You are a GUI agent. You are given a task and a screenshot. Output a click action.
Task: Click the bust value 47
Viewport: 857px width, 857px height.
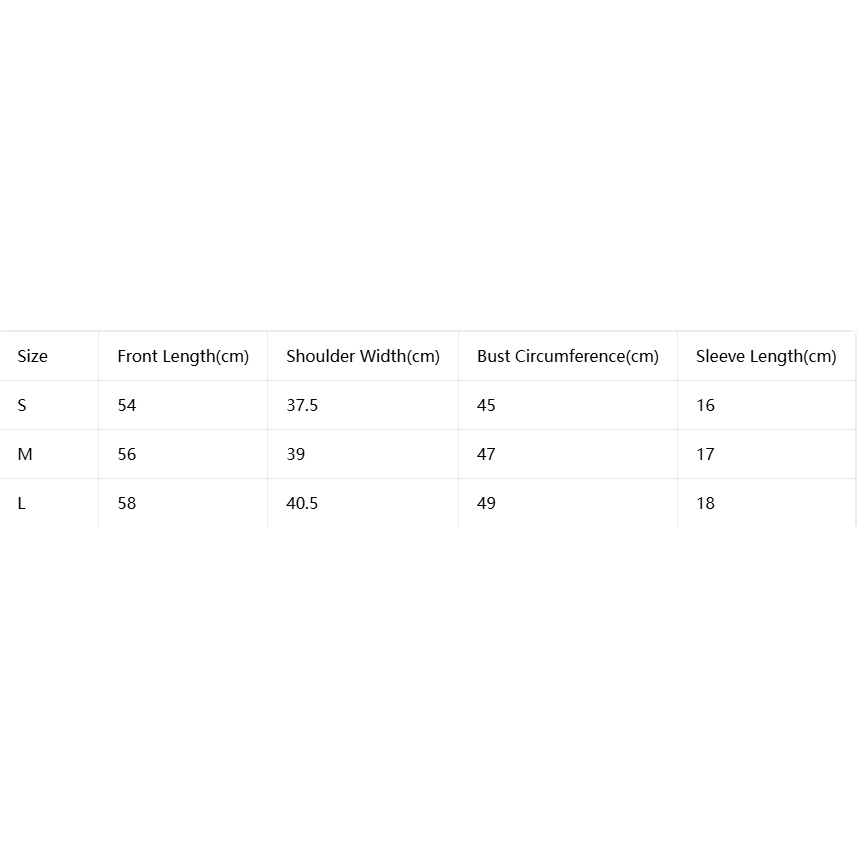(x=486, y=454)
